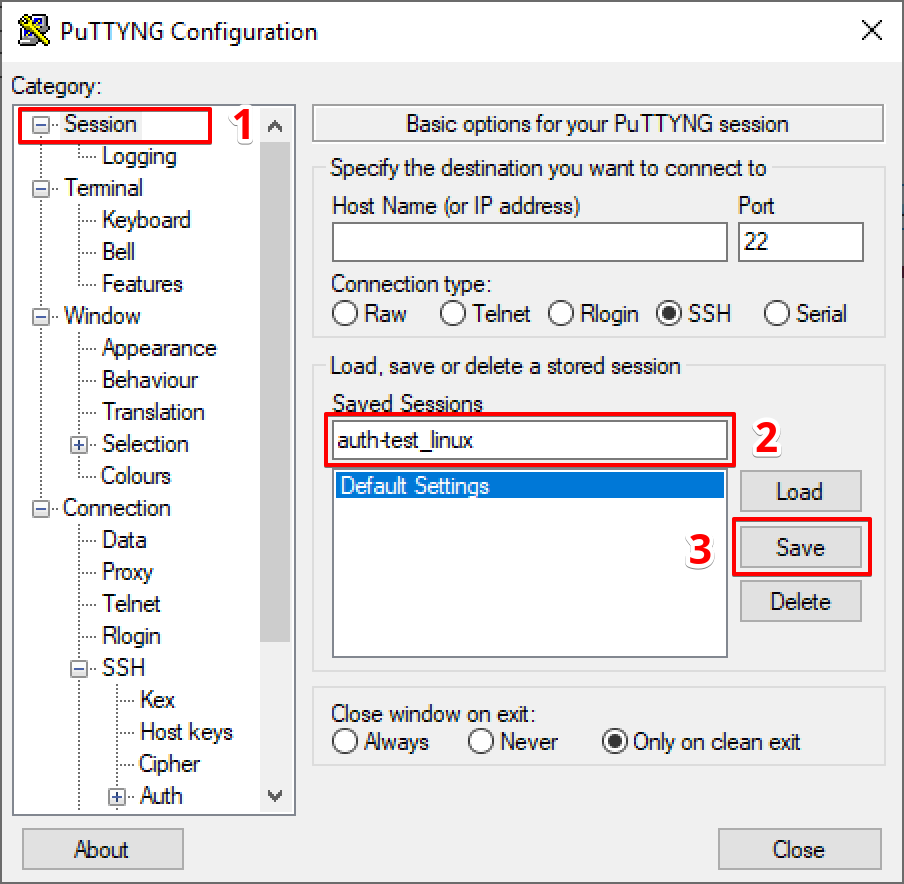Viewport: 904px width, 884px height.
Task: Open the Proxy category
Action: click(127, 572)
